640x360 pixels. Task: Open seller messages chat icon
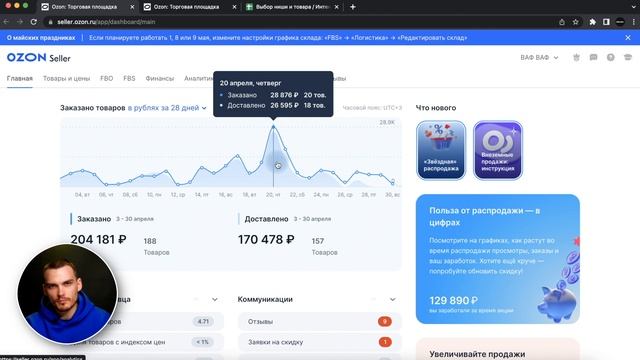click(593, 58)
